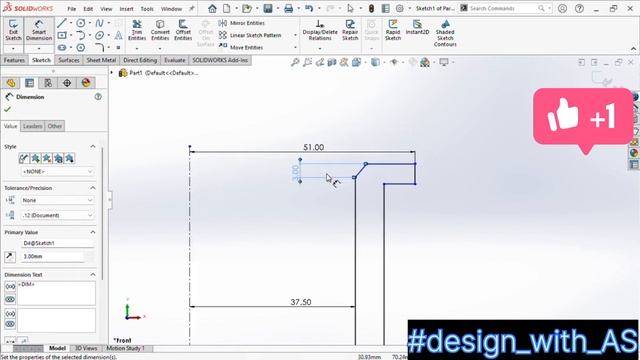
Task: Click the 3.00mm primary value field
Action: 52,256
